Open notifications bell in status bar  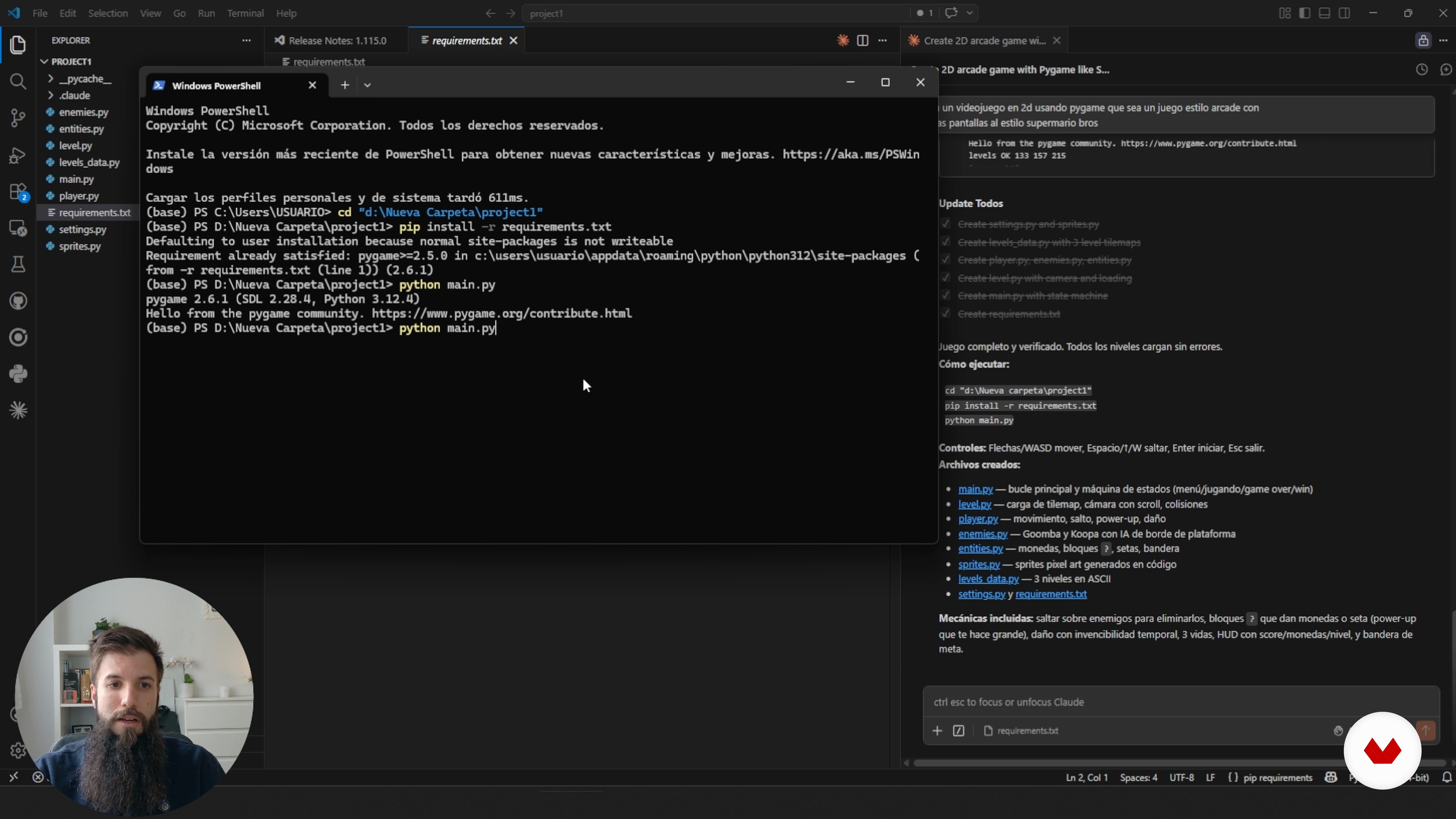point(1447,778)
